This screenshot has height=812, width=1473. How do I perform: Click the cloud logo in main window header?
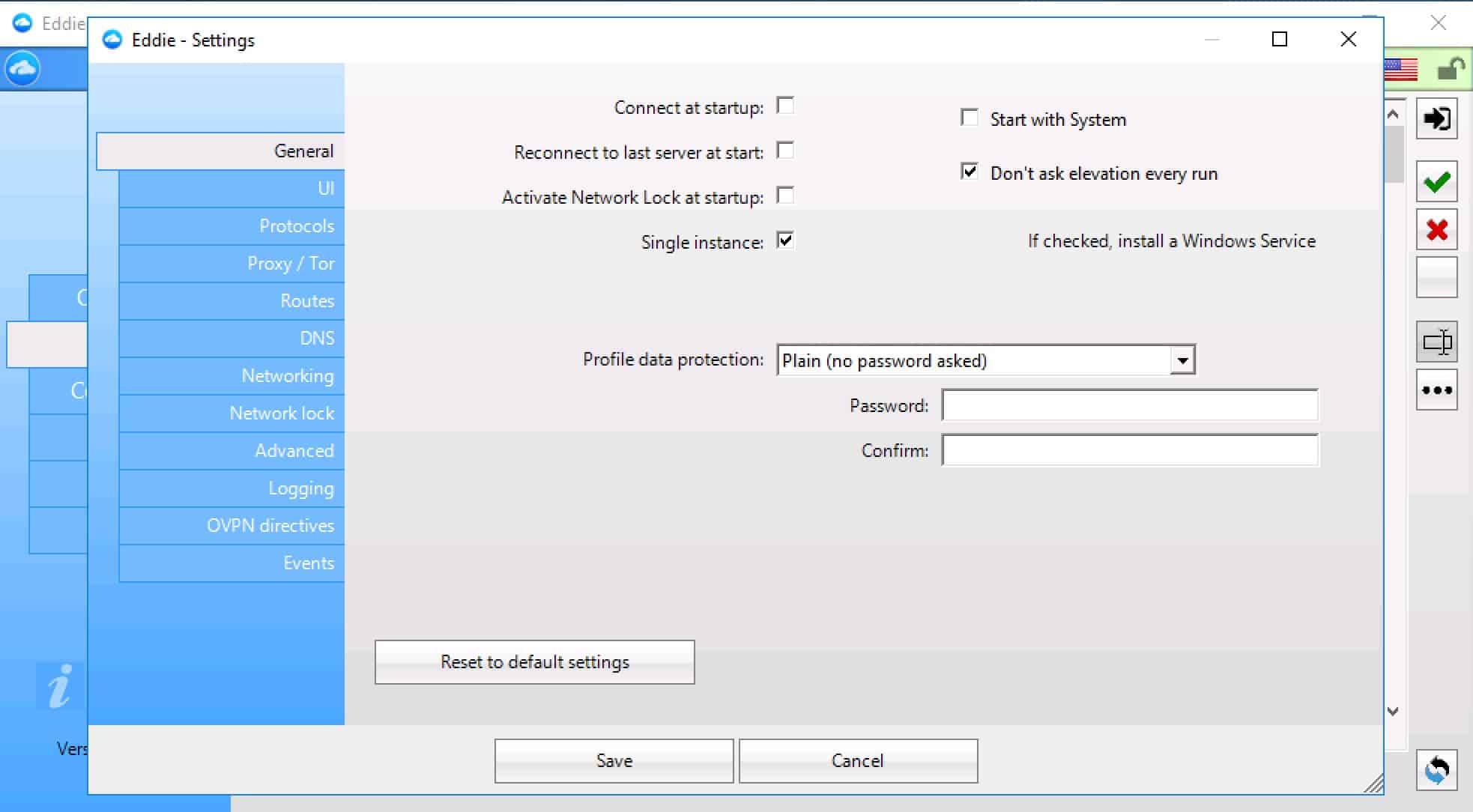point(22,69)
